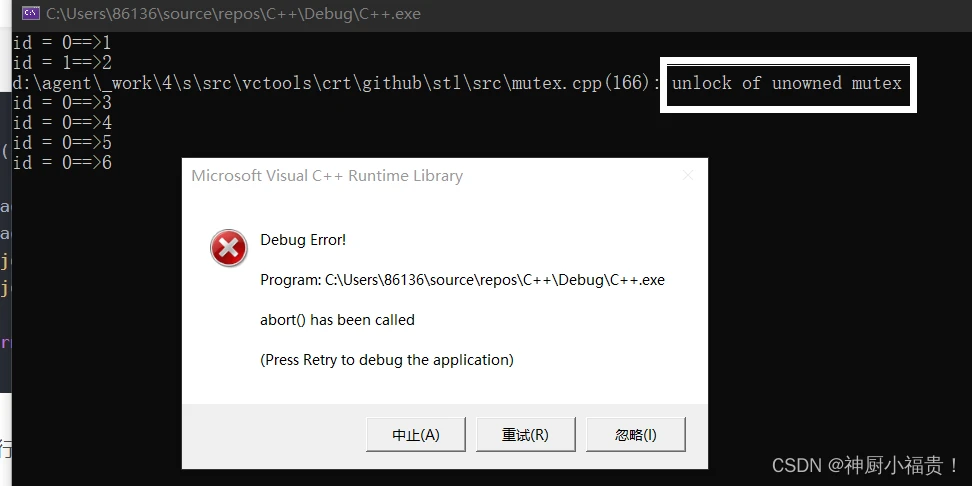This screenshot has height=486, width=972.
Task: Click console output line 'id = 0==>6'
Action: point(62,162)
